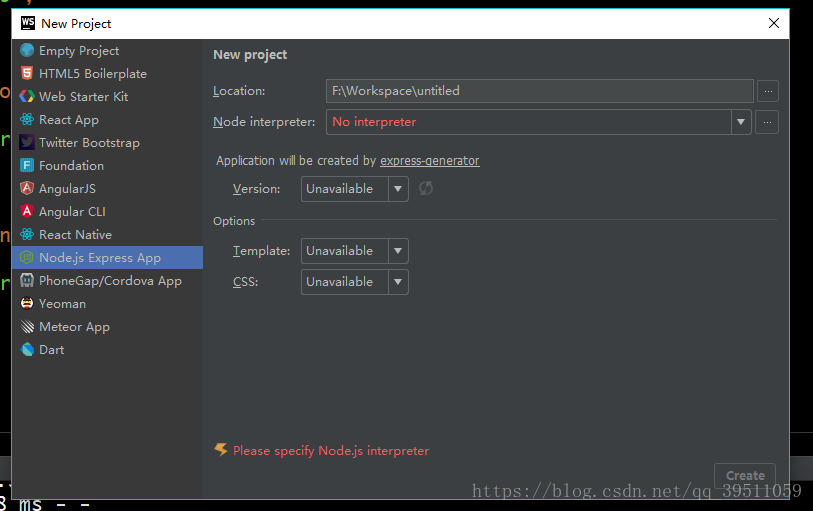
Task: Open the Version dropdown
Action: pos(355,189)
